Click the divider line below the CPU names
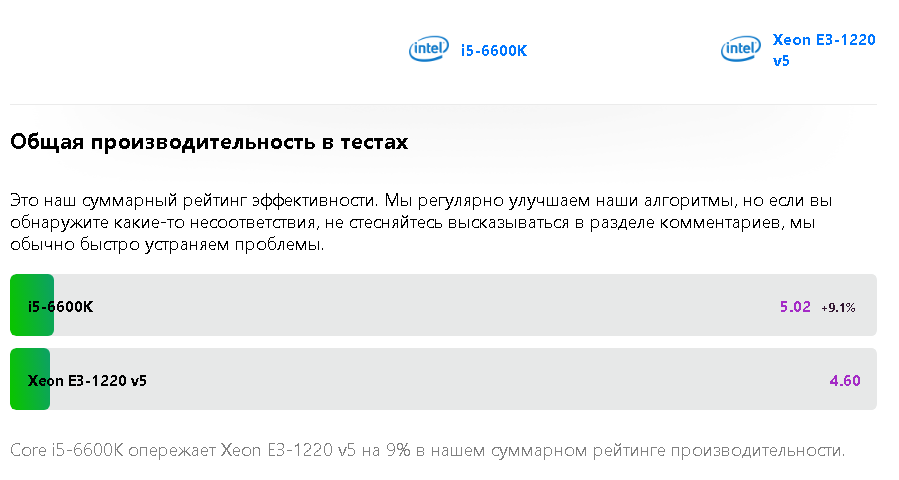 click(443, 104)
